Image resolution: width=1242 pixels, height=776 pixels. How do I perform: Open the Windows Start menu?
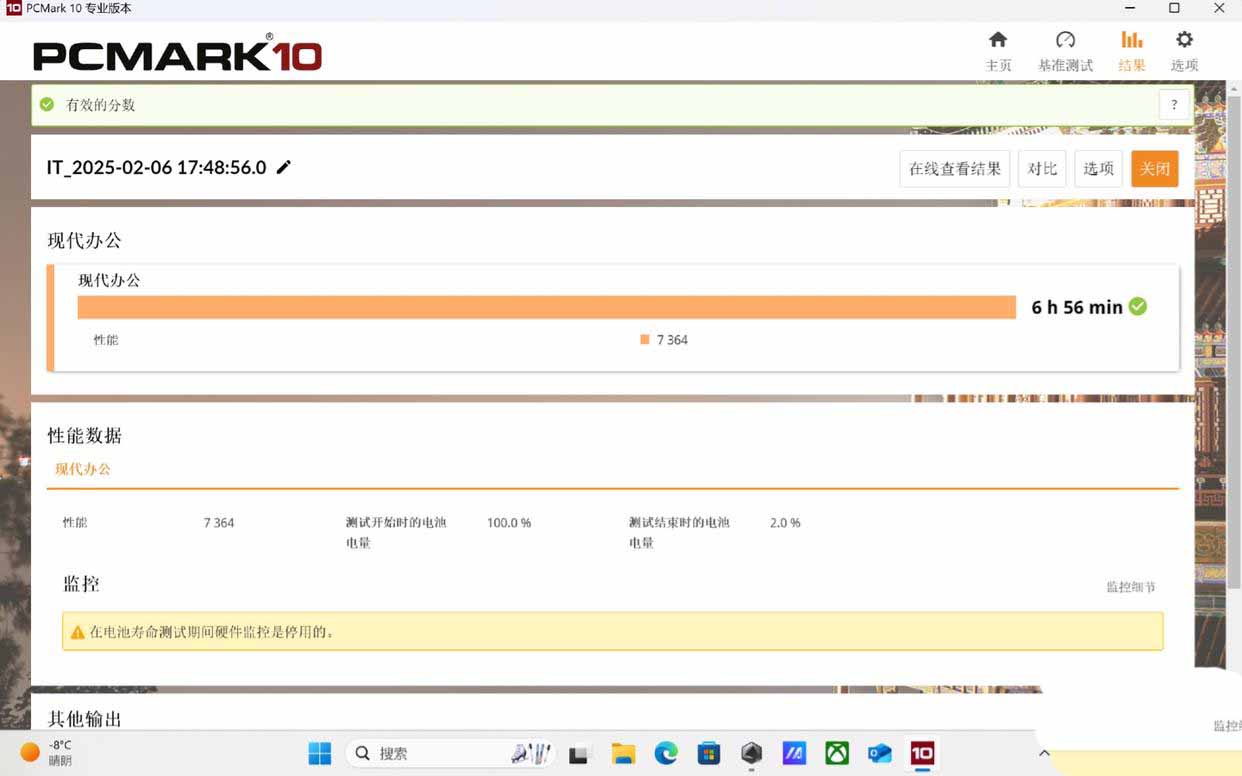point(319,753)
